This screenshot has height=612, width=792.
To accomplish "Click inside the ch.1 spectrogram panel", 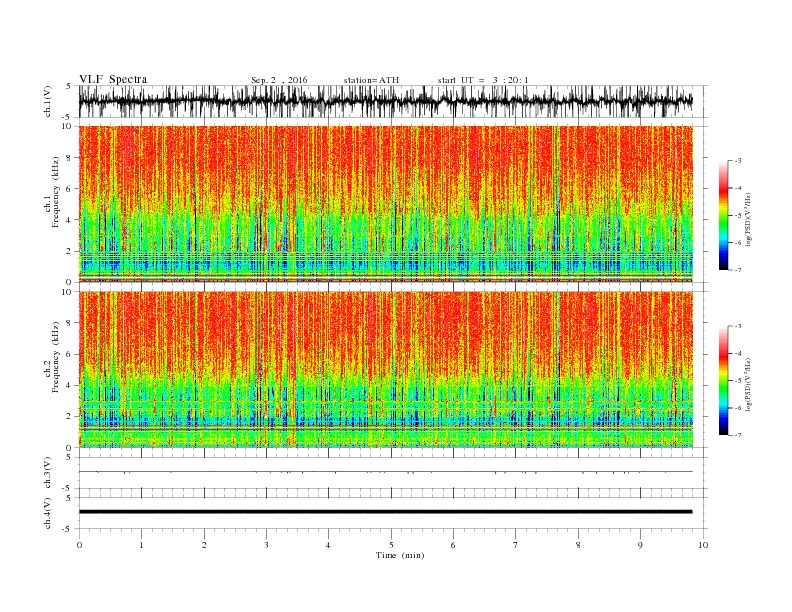I will tap(385, 204).
